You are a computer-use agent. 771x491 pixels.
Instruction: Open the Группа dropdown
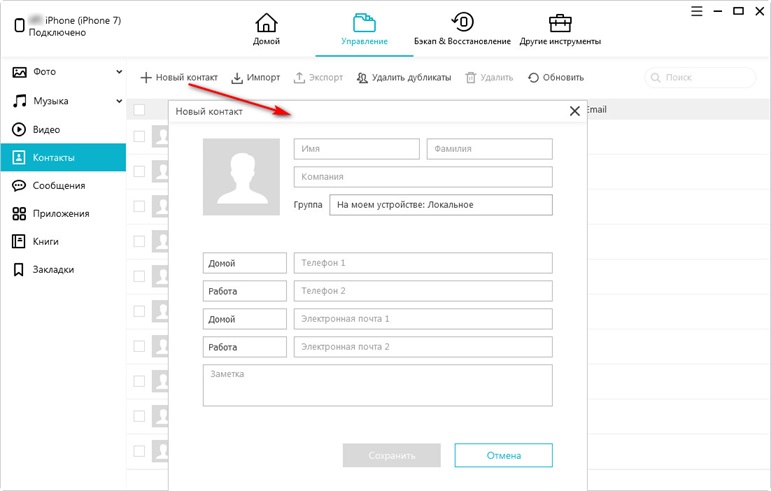point(441,205)
